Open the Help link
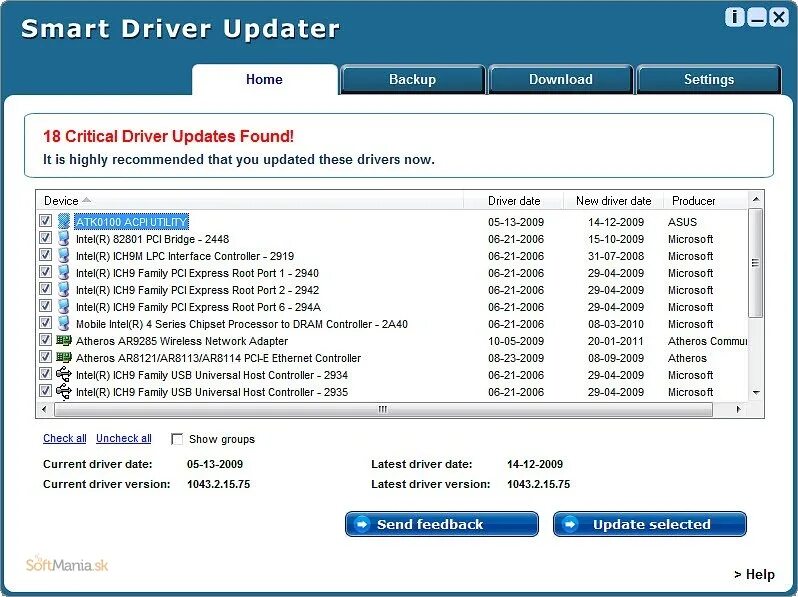Image resolution: width=798 pixels, height=597 pixels. pos(754,575)
